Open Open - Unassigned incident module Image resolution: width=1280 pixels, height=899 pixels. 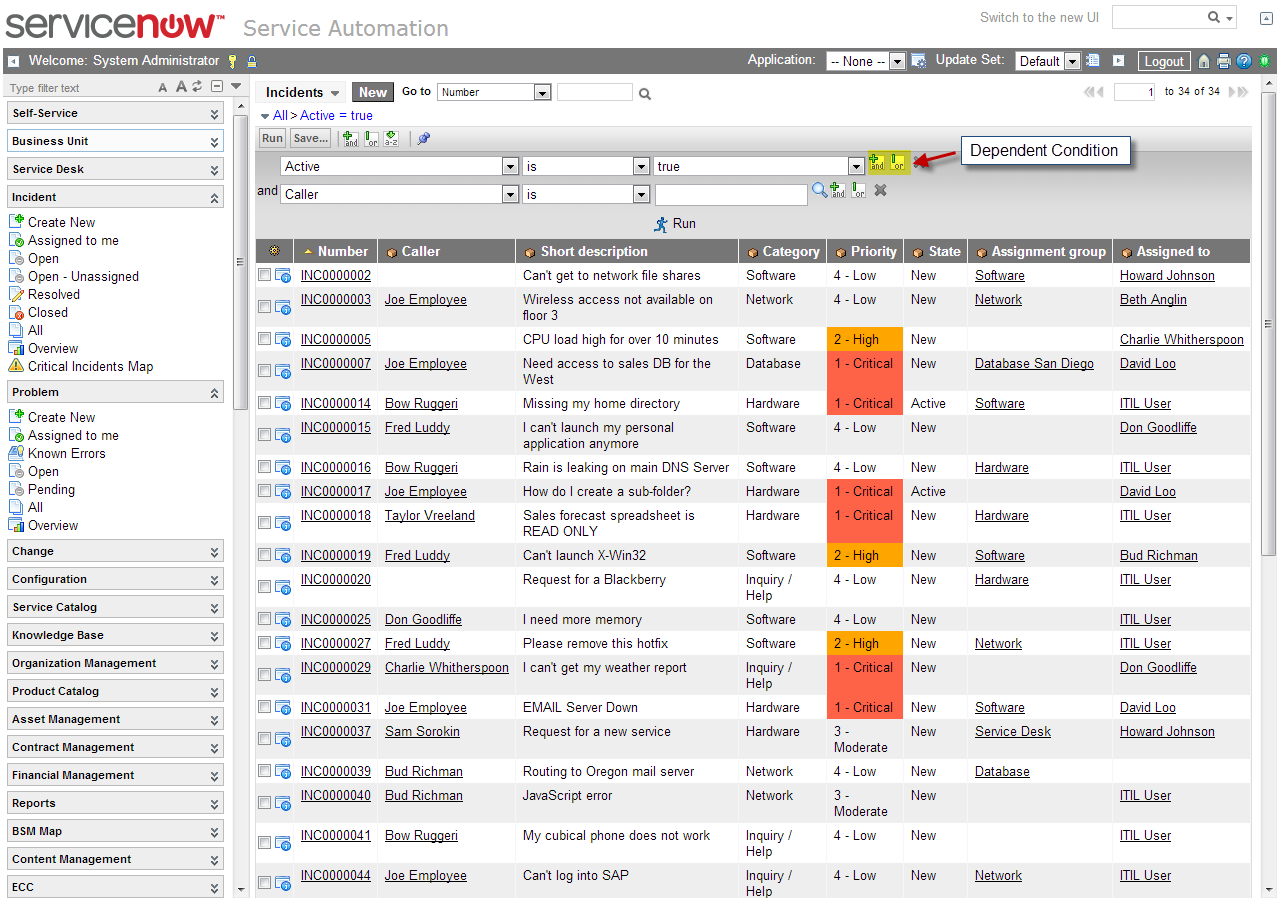click(83, 276)
